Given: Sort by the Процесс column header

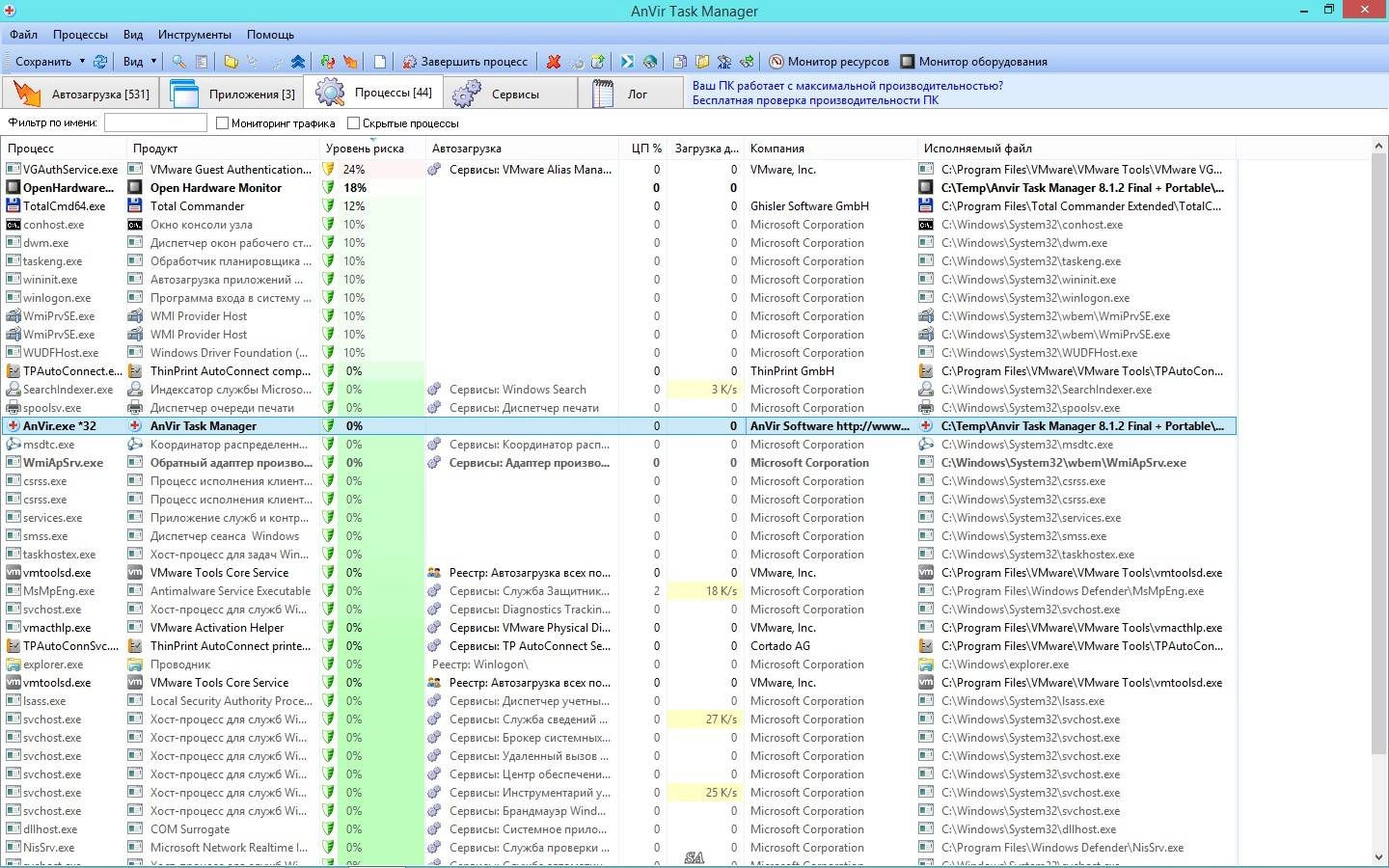Looking at the screenshot, I should 64,149.
